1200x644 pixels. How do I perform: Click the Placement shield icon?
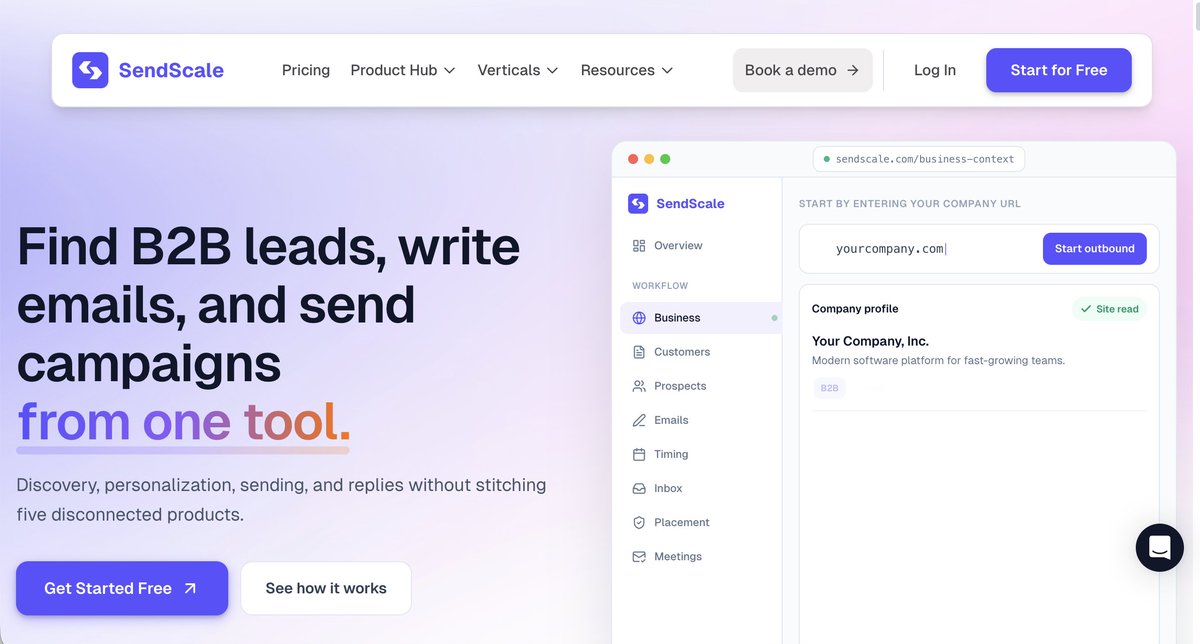[x=639, y=522]
